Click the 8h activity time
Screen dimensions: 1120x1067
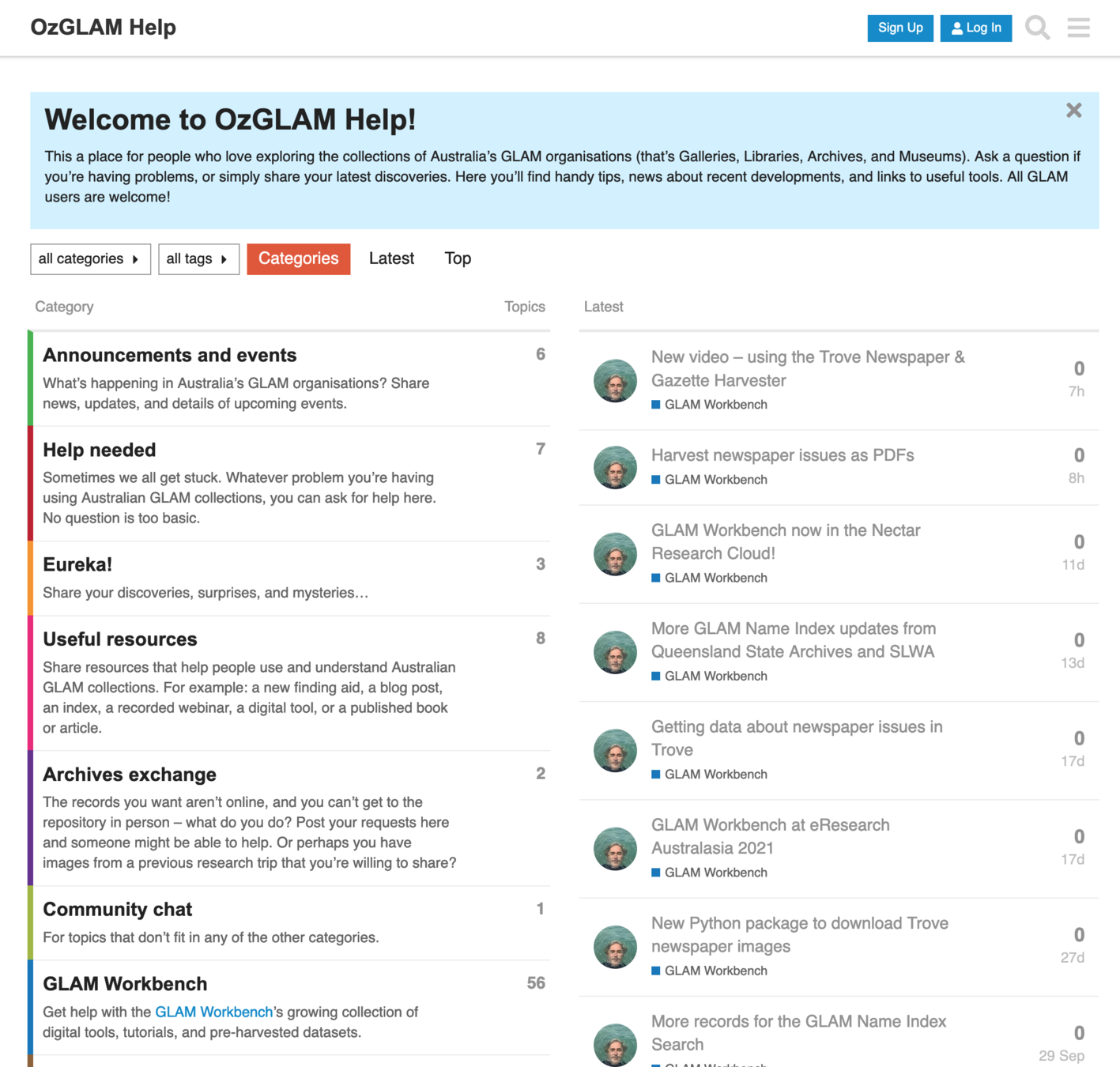(1076, 478)
